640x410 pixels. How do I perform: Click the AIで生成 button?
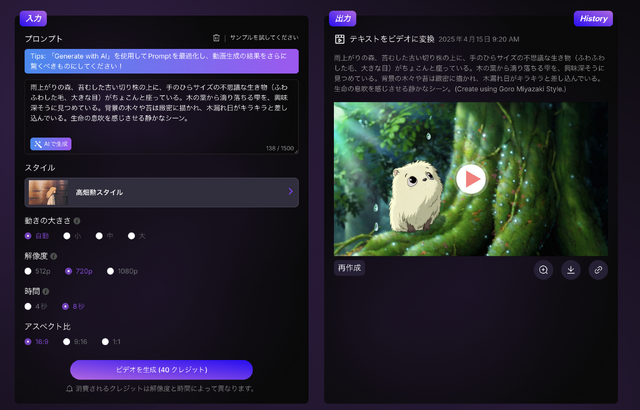tap(50, 144)
